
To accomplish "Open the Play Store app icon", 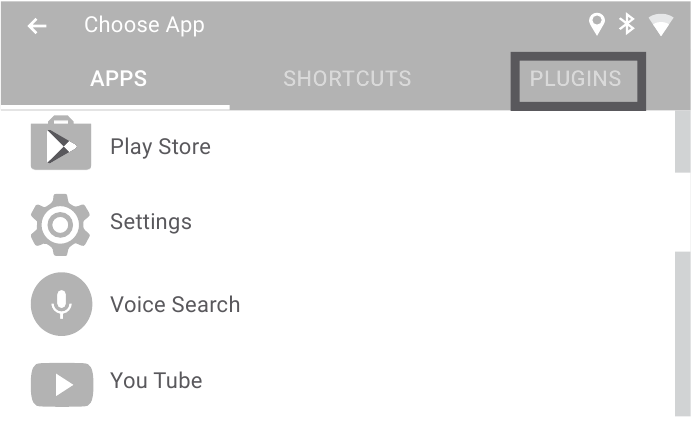I will 60,146.
